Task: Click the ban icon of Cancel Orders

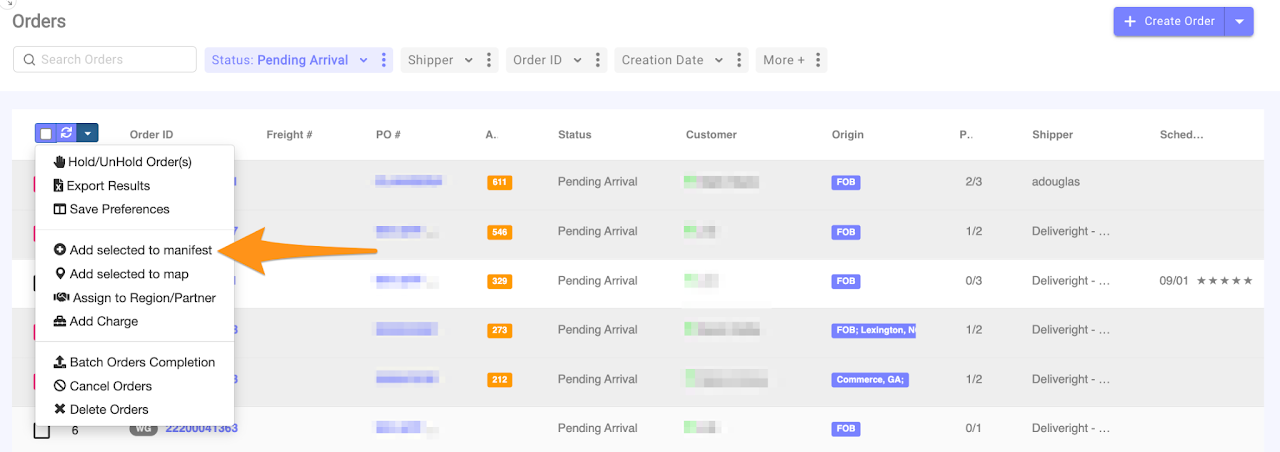Action: (60, 386)
